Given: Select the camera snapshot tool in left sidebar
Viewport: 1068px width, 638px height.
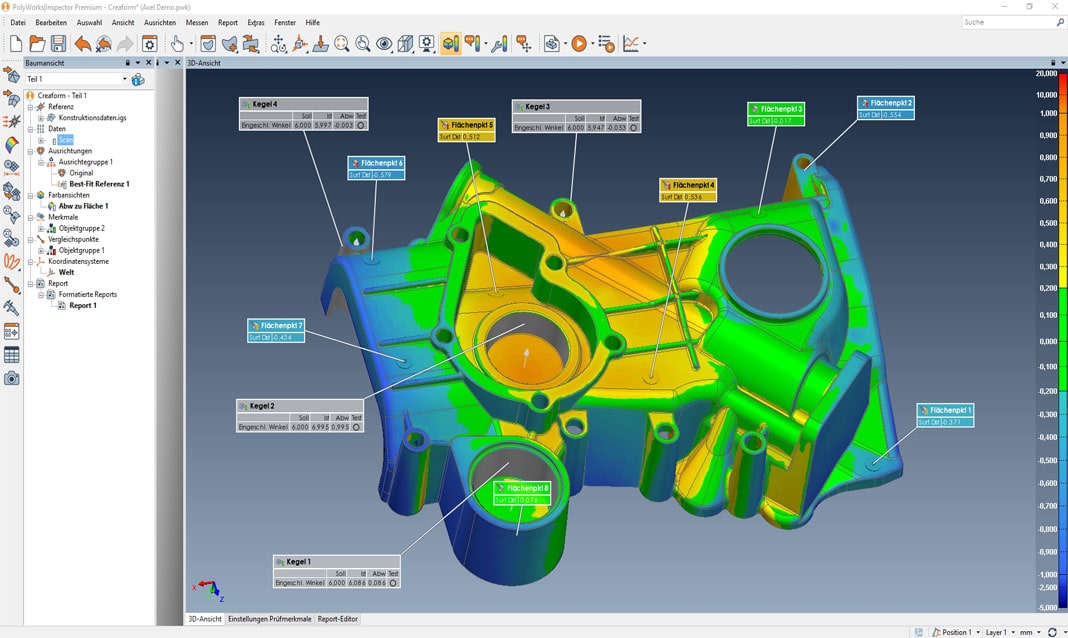Looking at the screenshot, I should (x=12, y=378).
